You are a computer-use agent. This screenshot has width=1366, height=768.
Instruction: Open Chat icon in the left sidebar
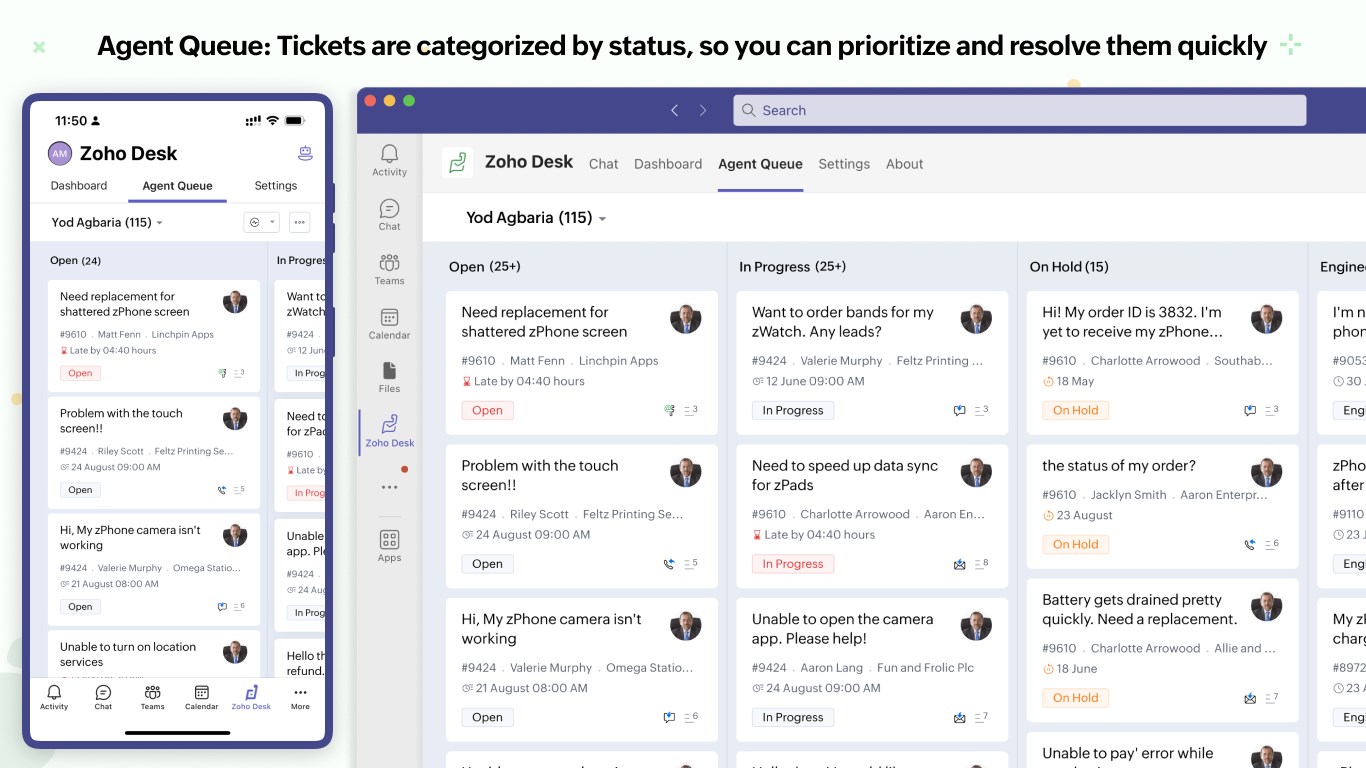pos(389,214)
